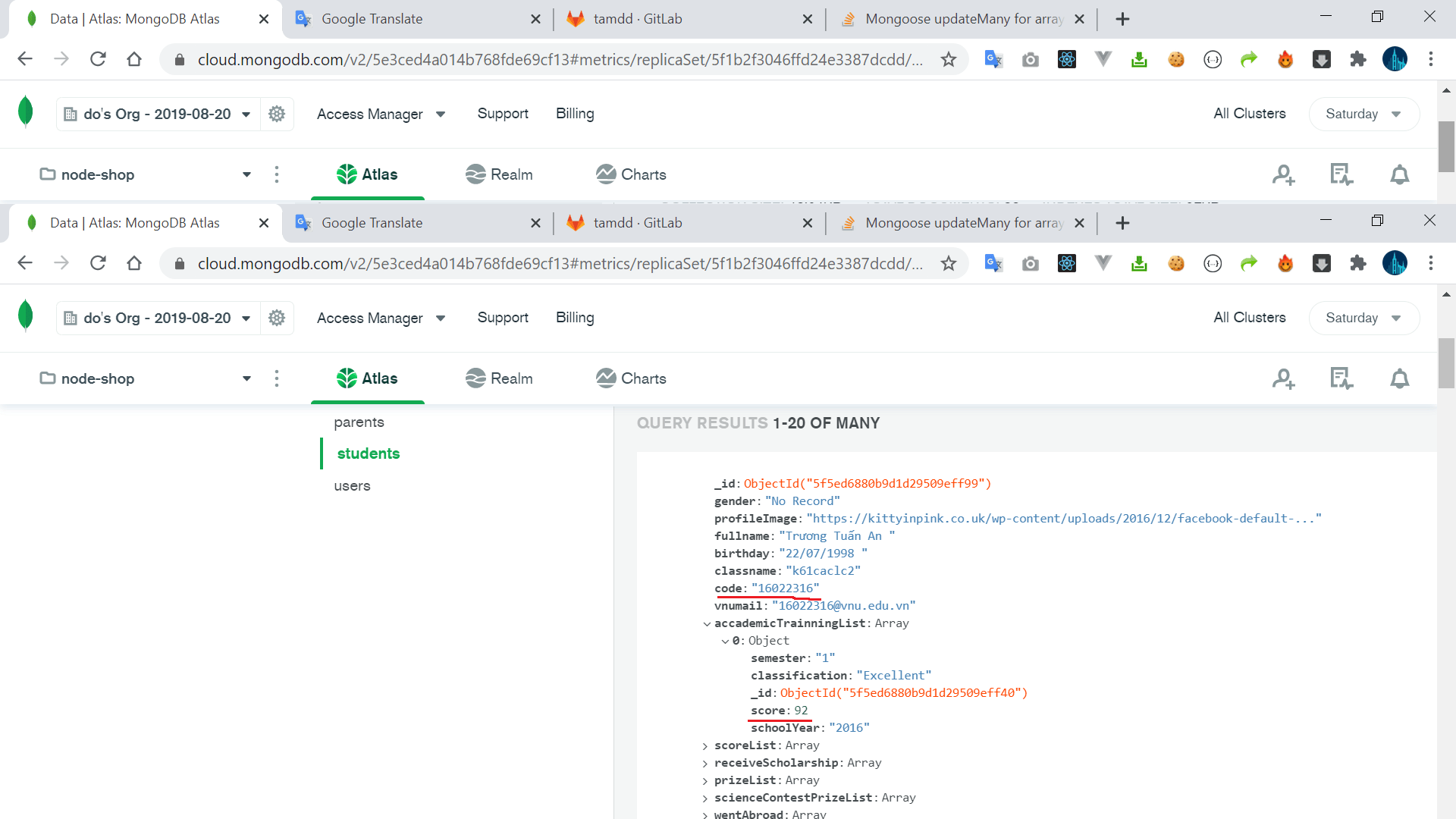Switch to tamdd · GitLab tab, lower window

point(691,223)
